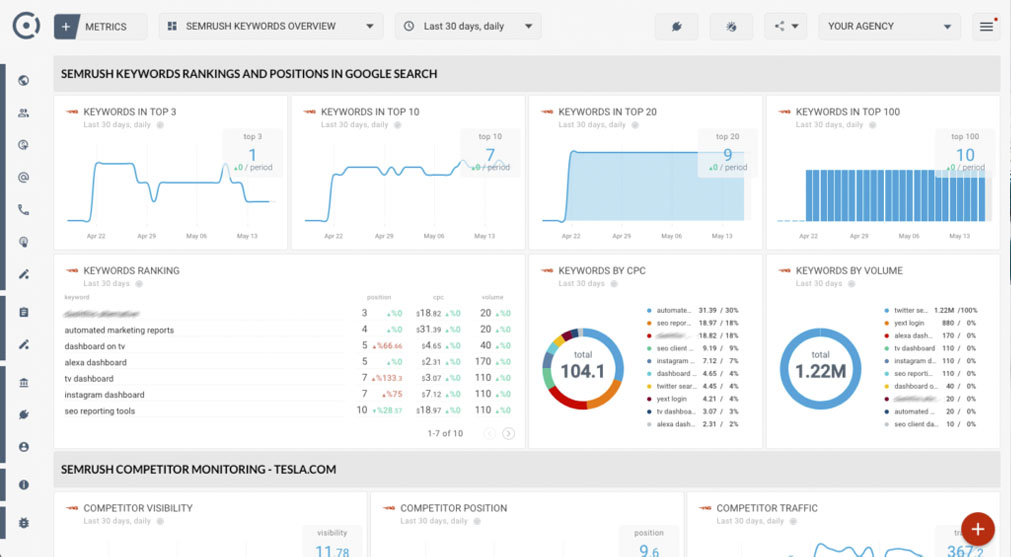Click the $31.39 cpc value
The height and width of the screenshot is (557, 1011).
click(x=429, y=329)
